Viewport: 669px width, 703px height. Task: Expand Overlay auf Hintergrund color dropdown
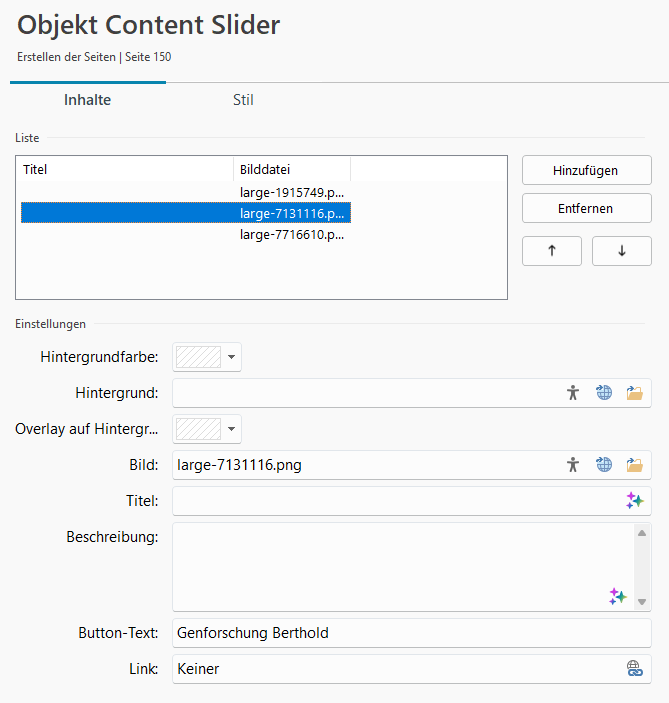231,429
